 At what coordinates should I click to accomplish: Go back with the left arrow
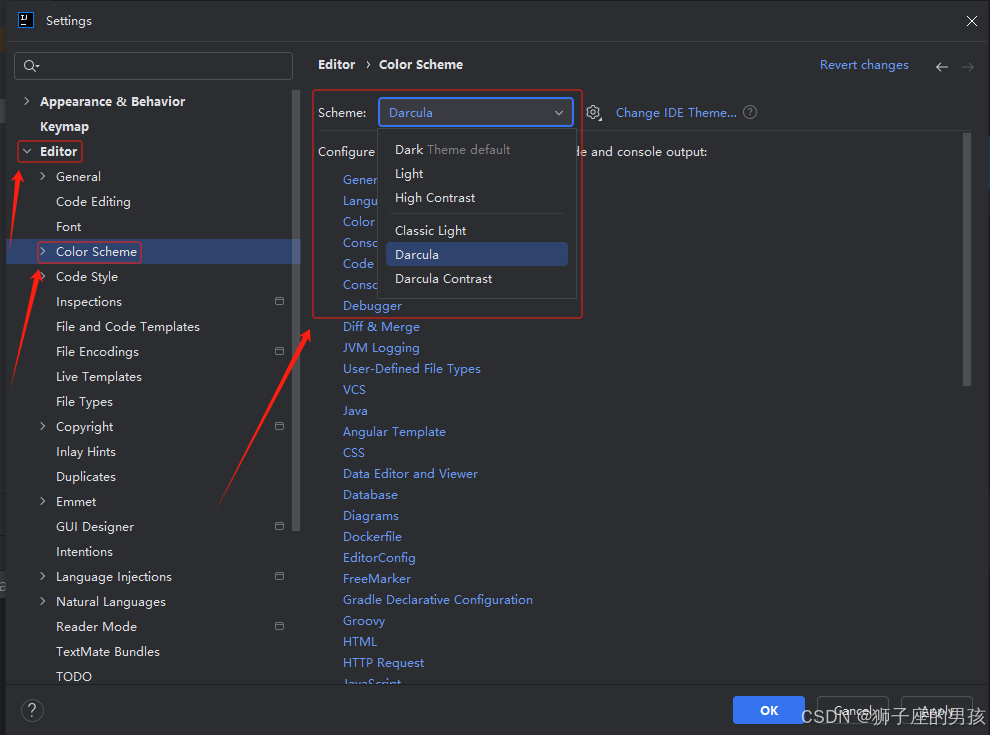942,67
